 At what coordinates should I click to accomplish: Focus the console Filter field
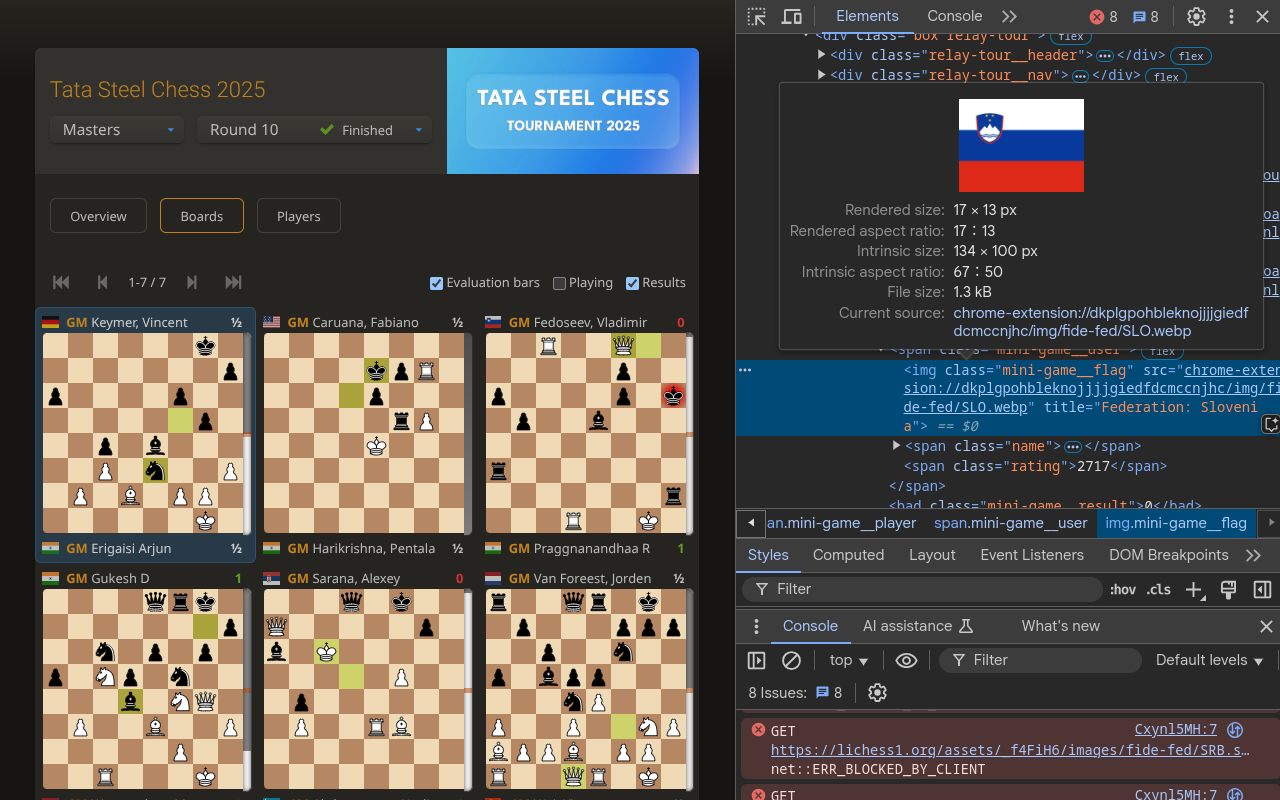pos(1040,660)
